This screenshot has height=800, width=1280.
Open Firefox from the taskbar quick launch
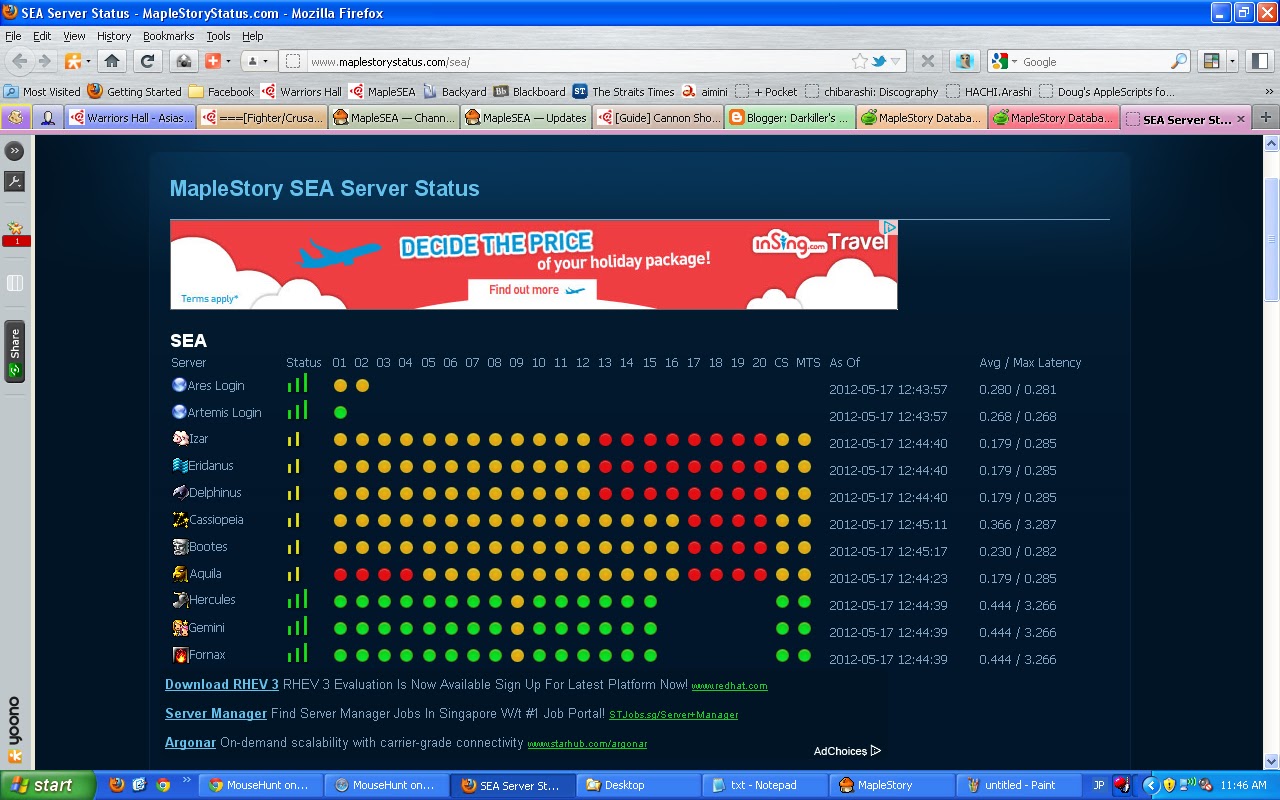click(117, 785)
